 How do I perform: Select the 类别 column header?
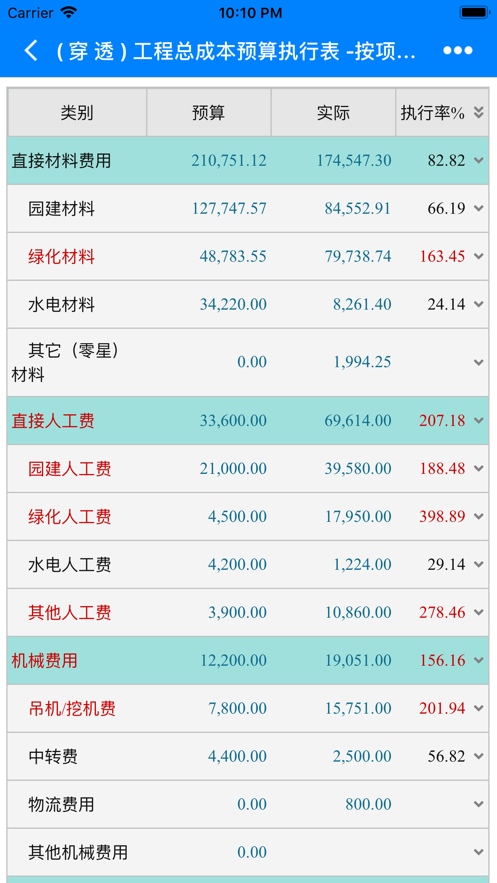(x=77, y=112)
